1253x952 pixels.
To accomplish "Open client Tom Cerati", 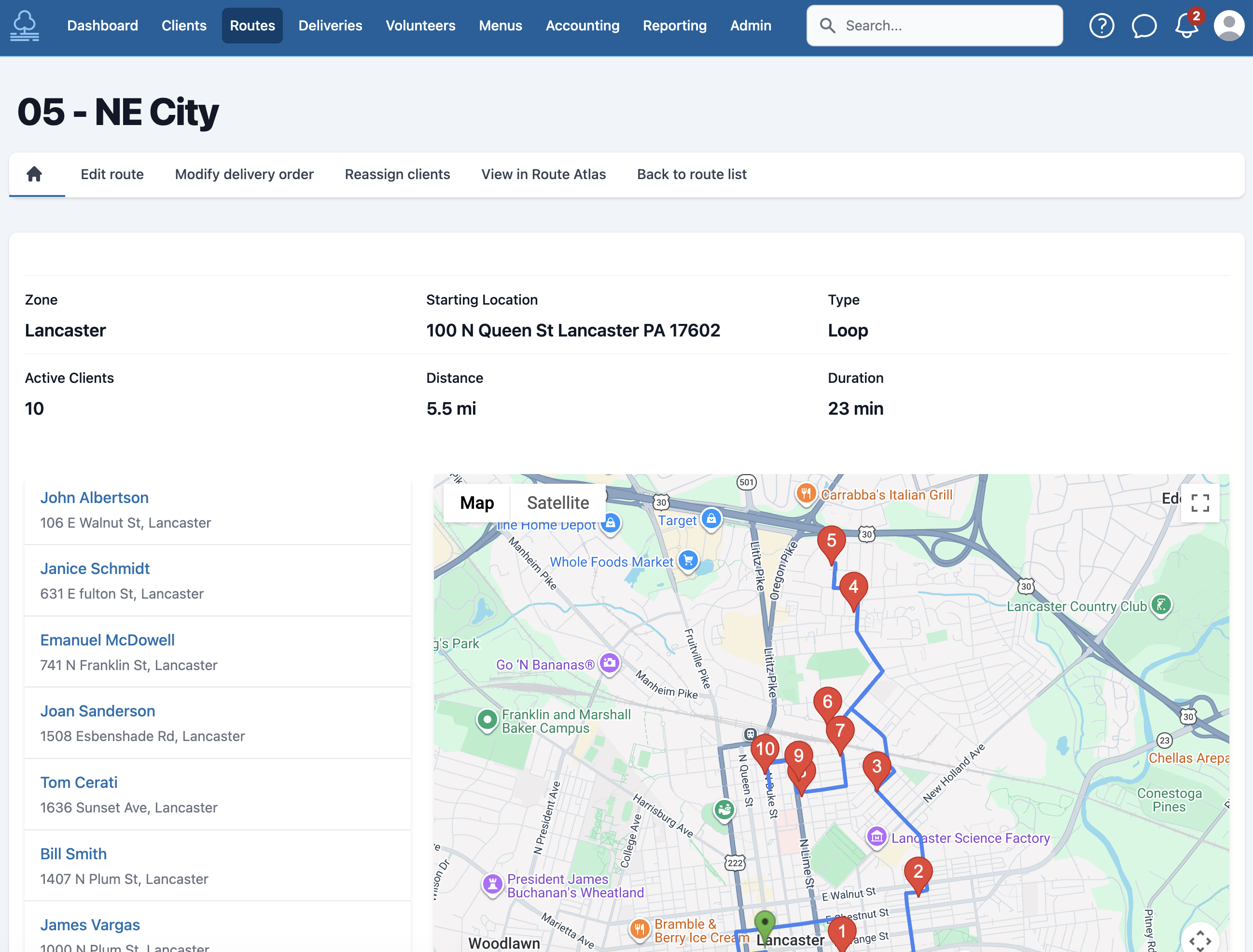I will point(79,782).
